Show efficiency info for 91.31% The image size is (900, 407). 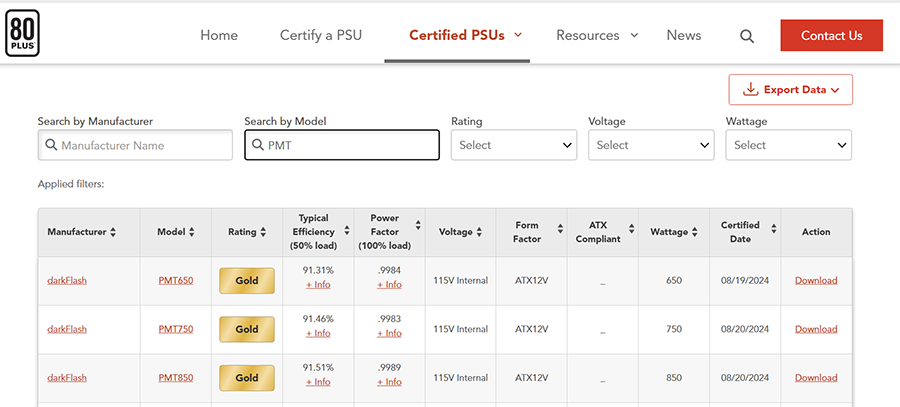(318, 285)
